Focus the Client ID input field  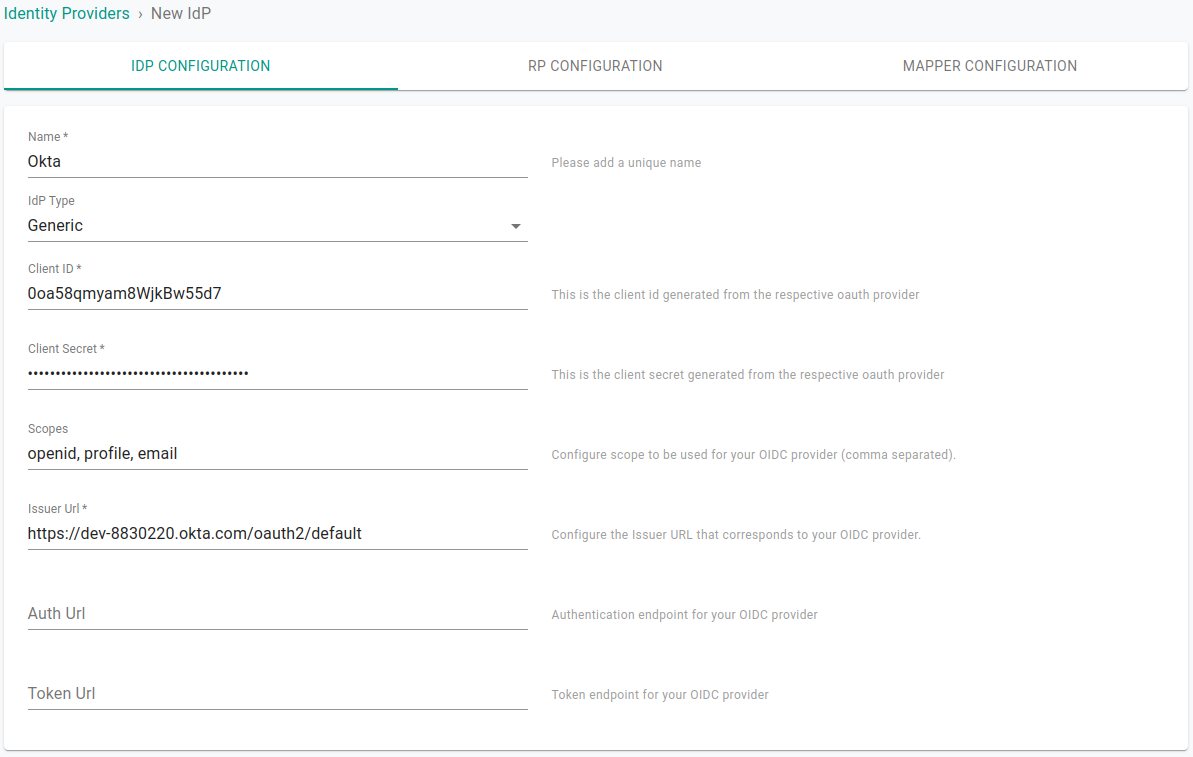pos(278,294)
